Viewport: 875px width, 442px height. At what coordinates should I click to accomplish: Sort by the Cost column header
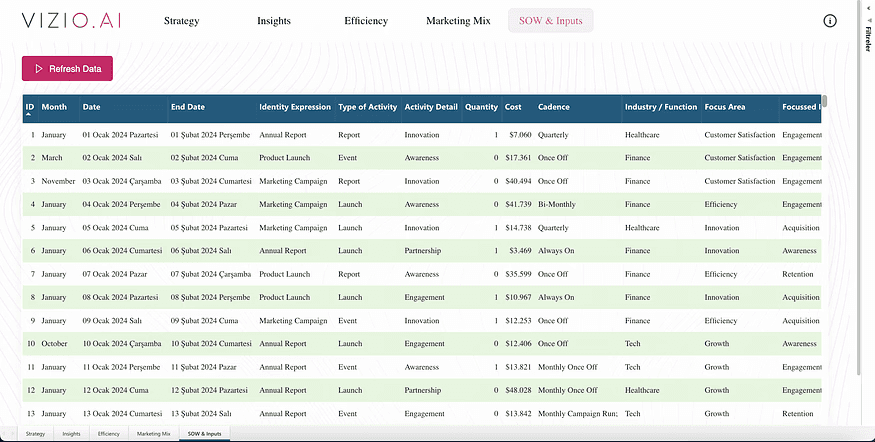513,107
